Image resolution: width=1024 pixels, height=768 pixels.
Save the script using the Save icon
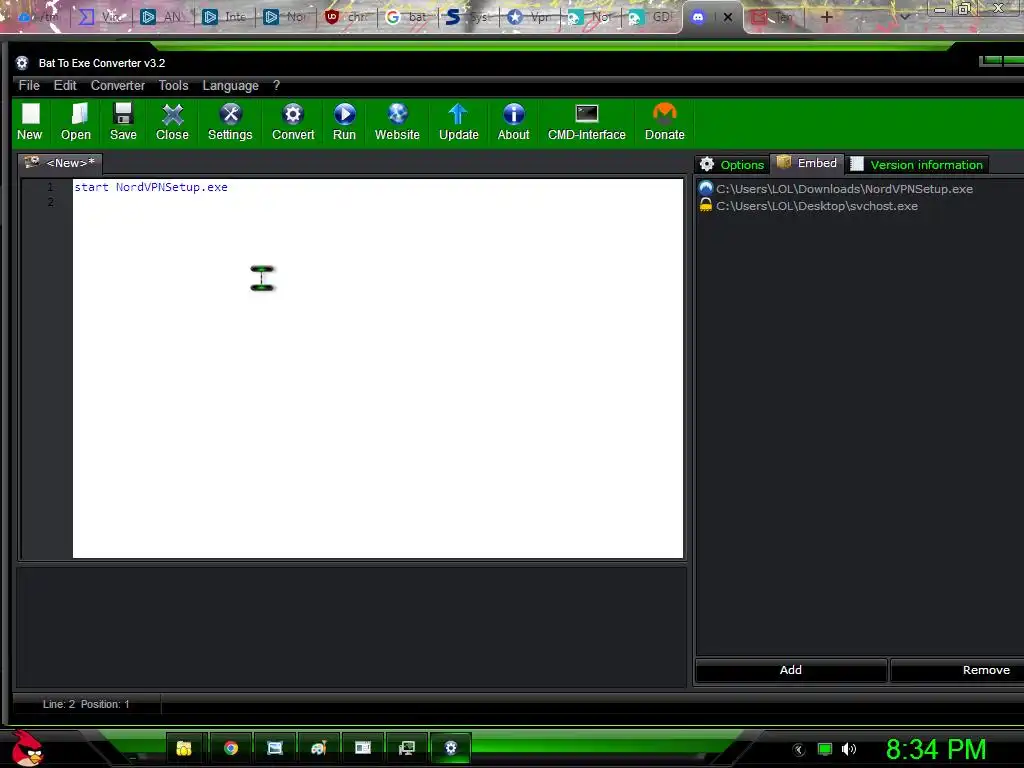point(123,121)
